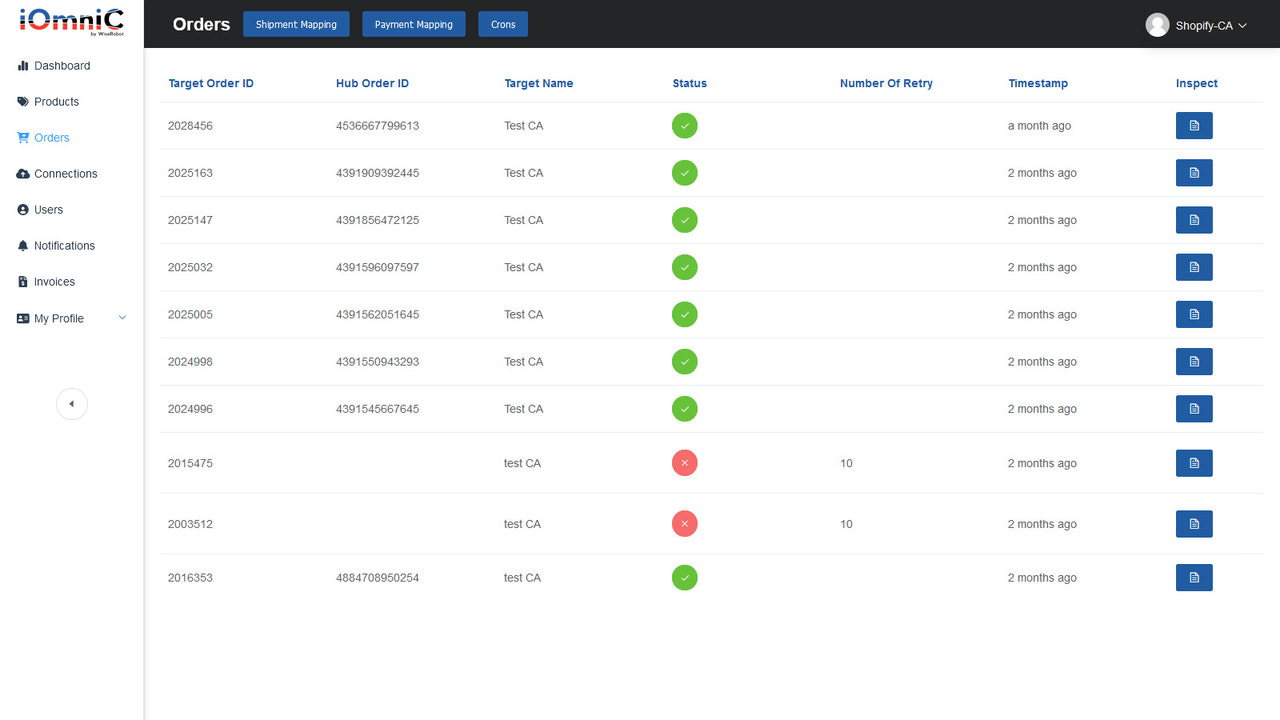Open the Users section
The height and width of the screenshot is (720, 1280).
click(47, 209)
